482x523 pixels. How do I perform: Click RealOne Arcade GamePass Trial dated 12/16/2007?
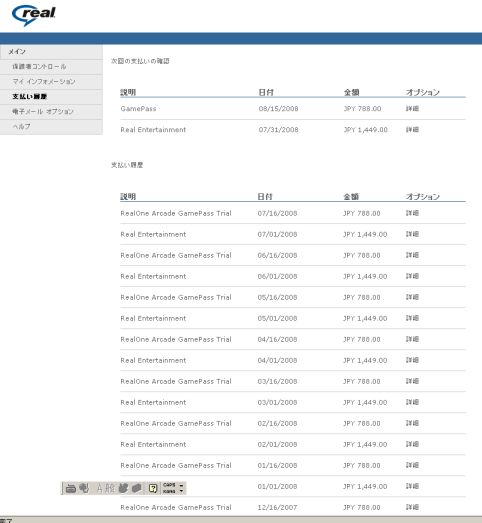tap(176, 507)
